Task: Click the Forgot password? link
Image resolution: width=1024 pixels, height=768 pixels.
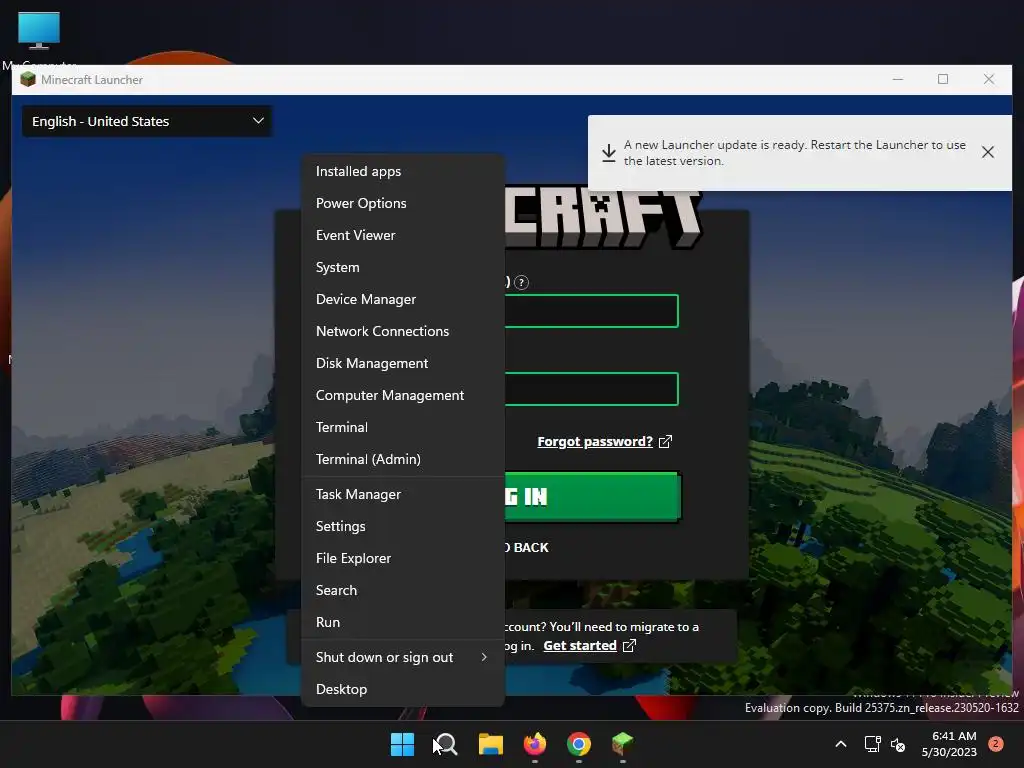Action: 595,441
